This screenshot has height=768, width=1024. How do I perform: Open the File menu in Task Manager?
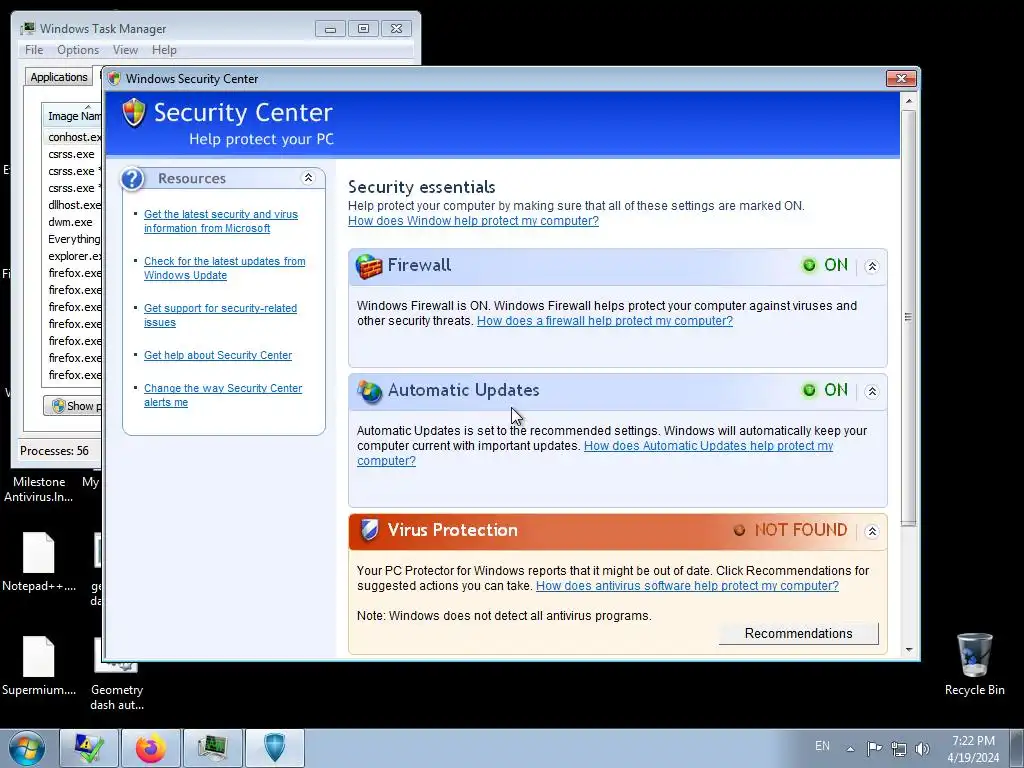[34, 50]
